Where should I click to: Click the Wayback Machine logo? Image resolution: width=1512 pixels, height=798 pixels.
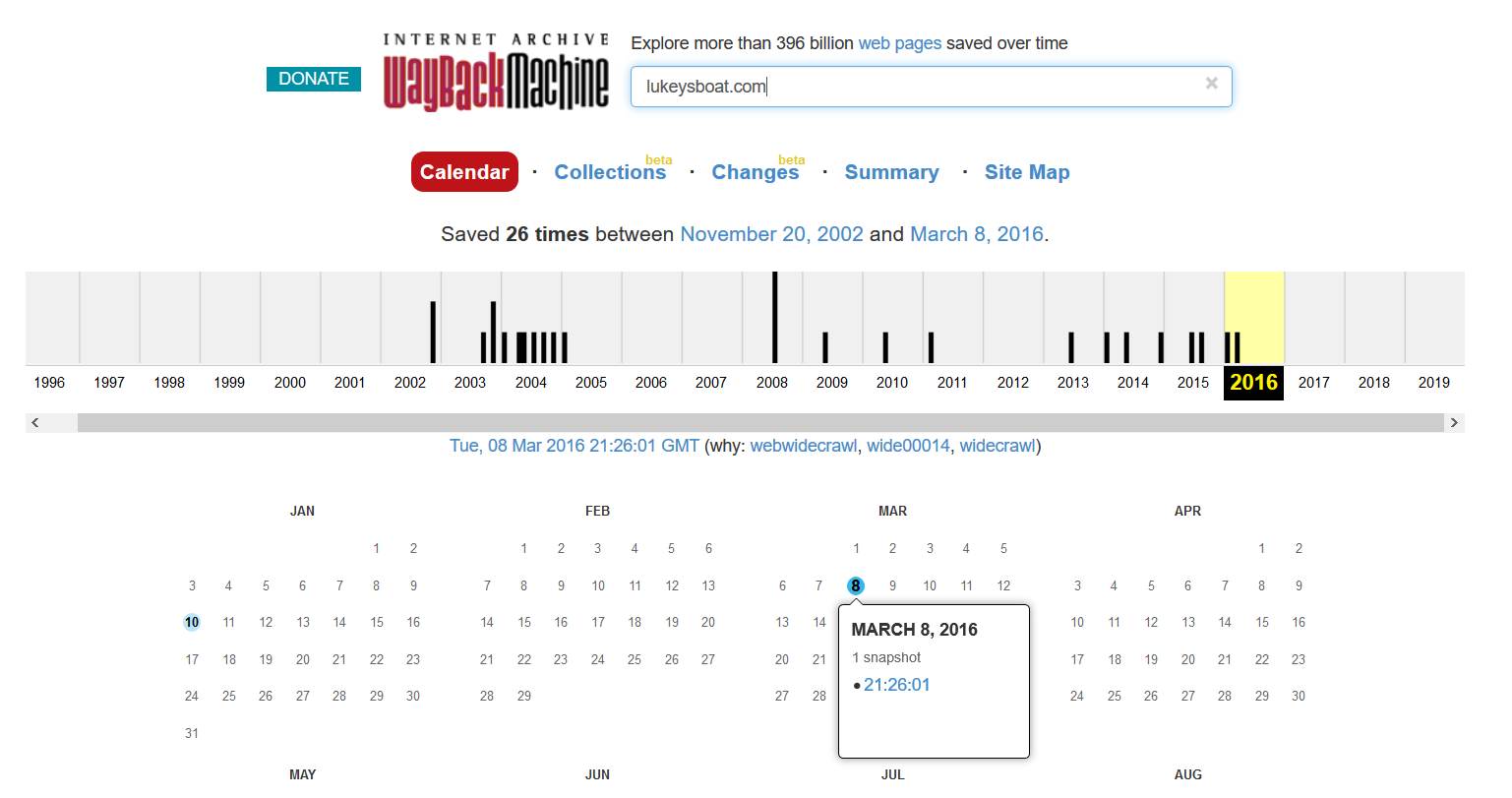click(496, 72)
